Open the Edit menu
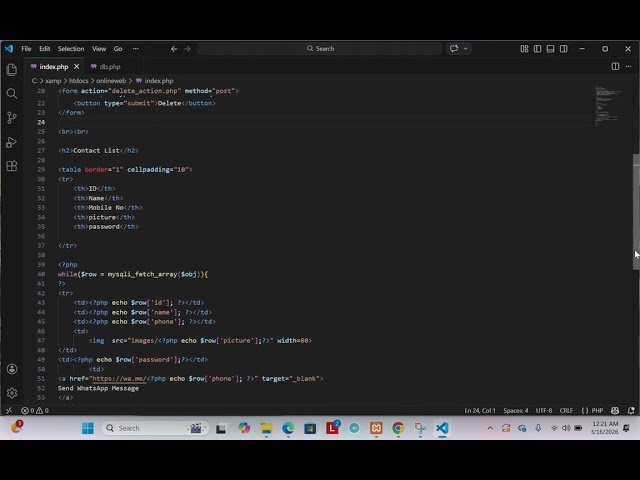 point(44,49)
